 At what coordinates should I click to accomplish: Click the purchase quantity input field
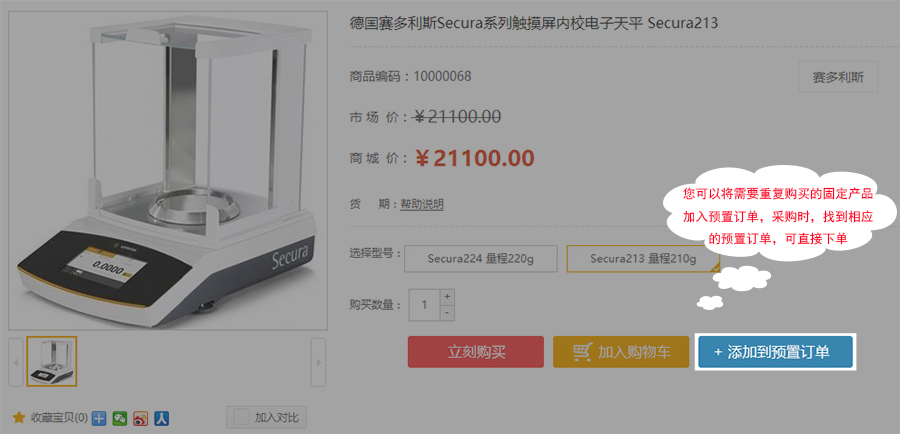[x=425, y=305]
